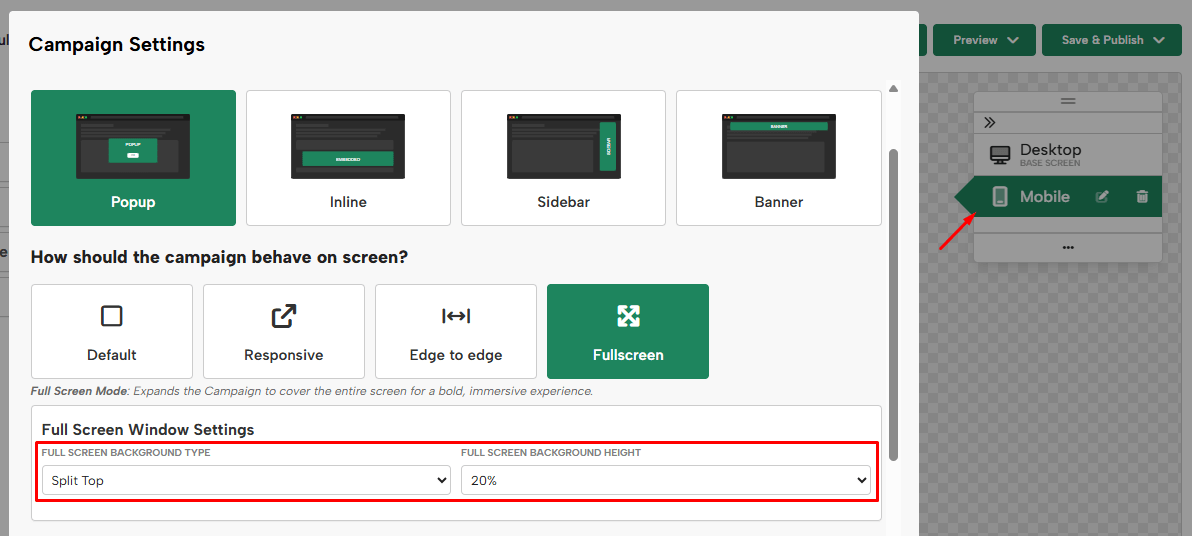Screen dimensions: 1192x536
Task: Click the Desktop monitor icon
Action: tap(1000, 155)
